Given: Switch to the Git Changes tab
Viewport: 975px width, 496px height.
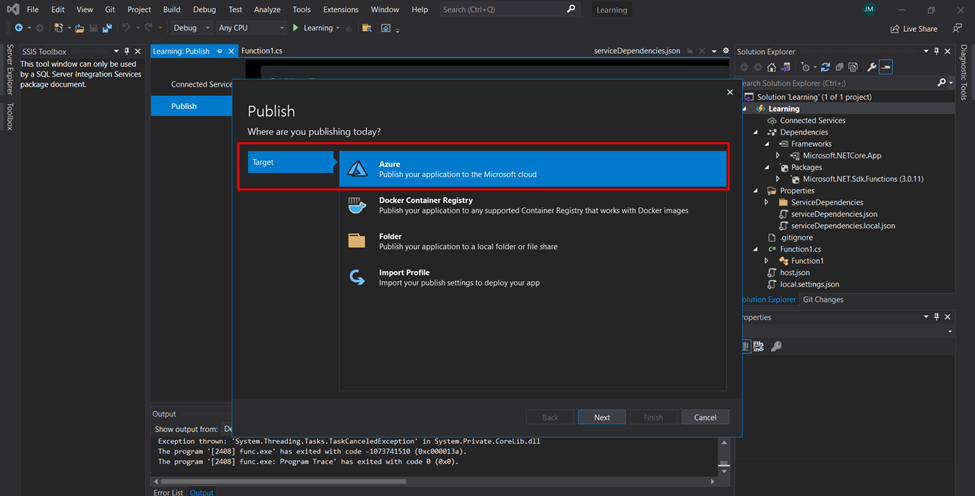Looking at the screenshot, I should point(823,300).
